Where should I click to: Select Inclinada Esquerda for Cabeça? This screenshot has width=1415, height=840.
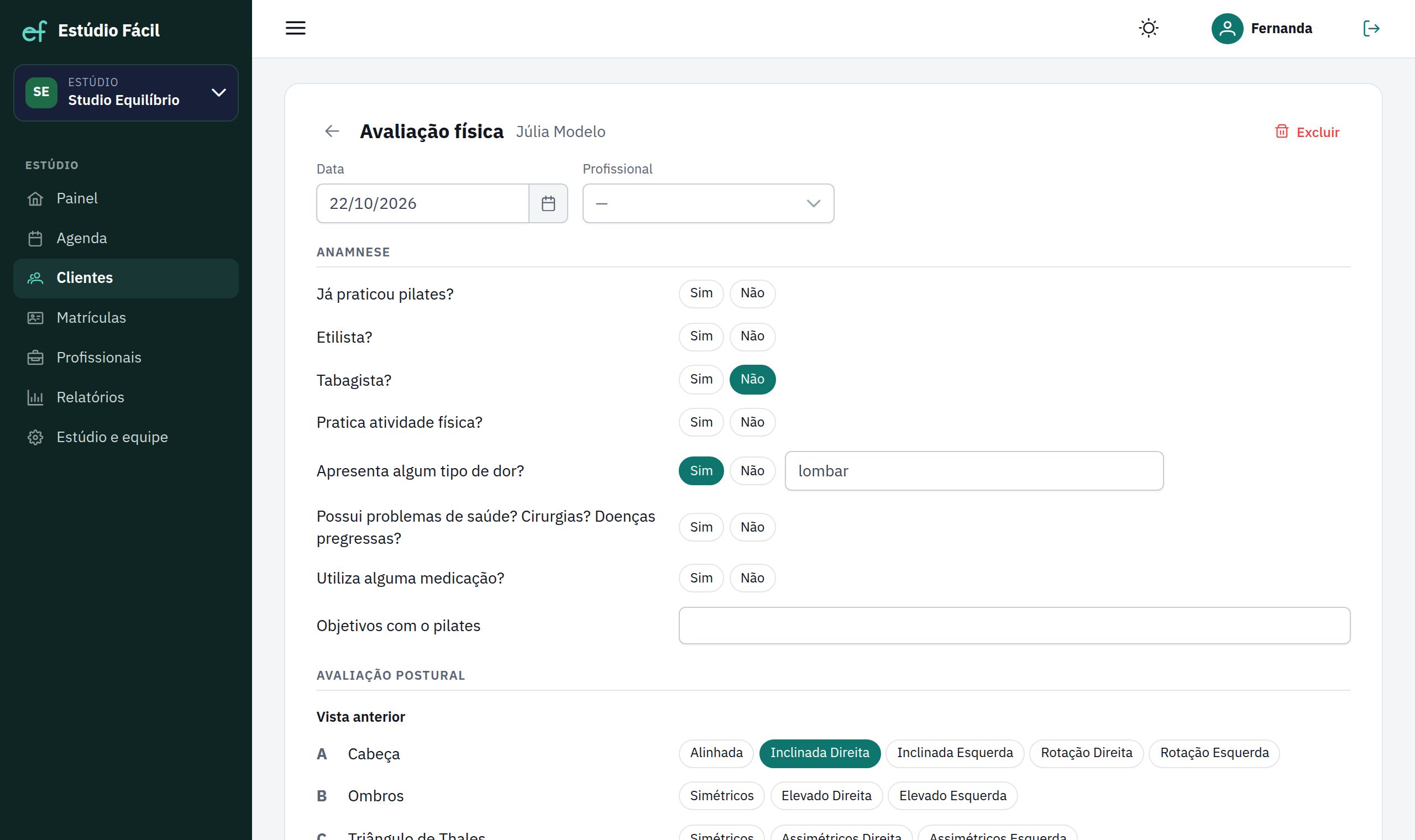954,753
